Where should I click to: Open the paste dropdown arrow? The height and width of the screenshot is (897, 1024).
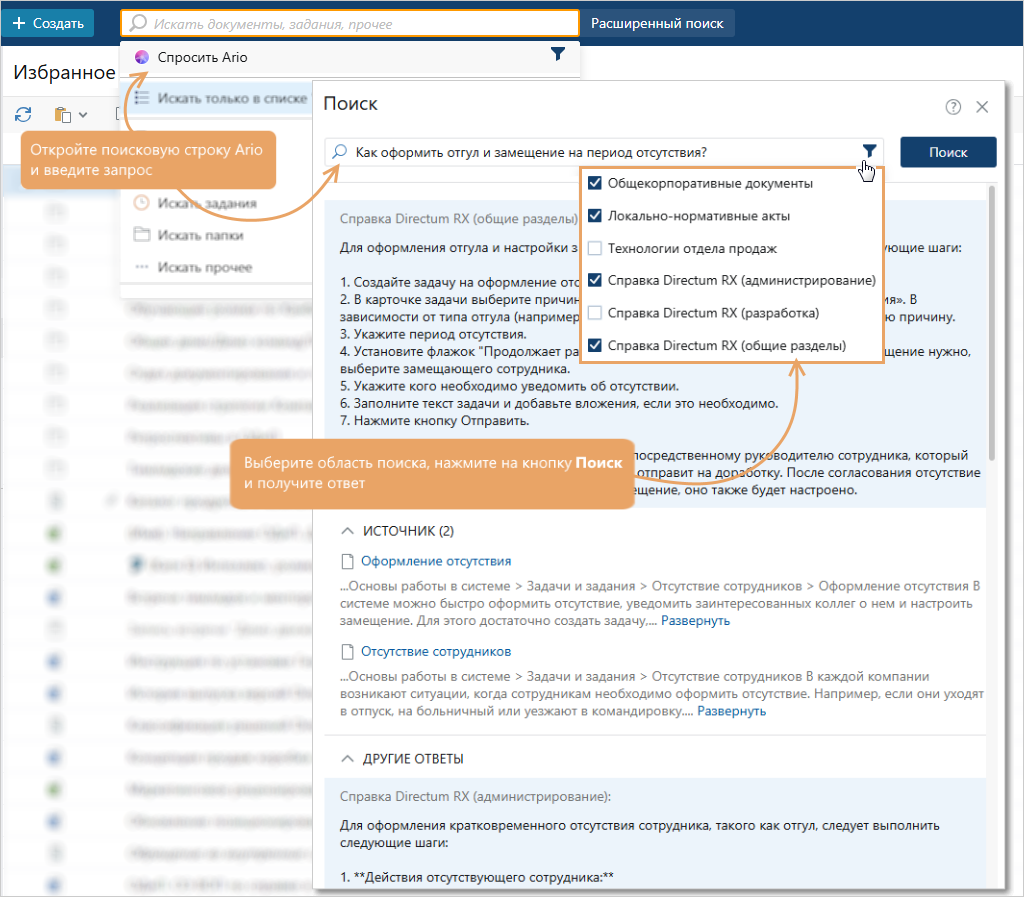83,115
